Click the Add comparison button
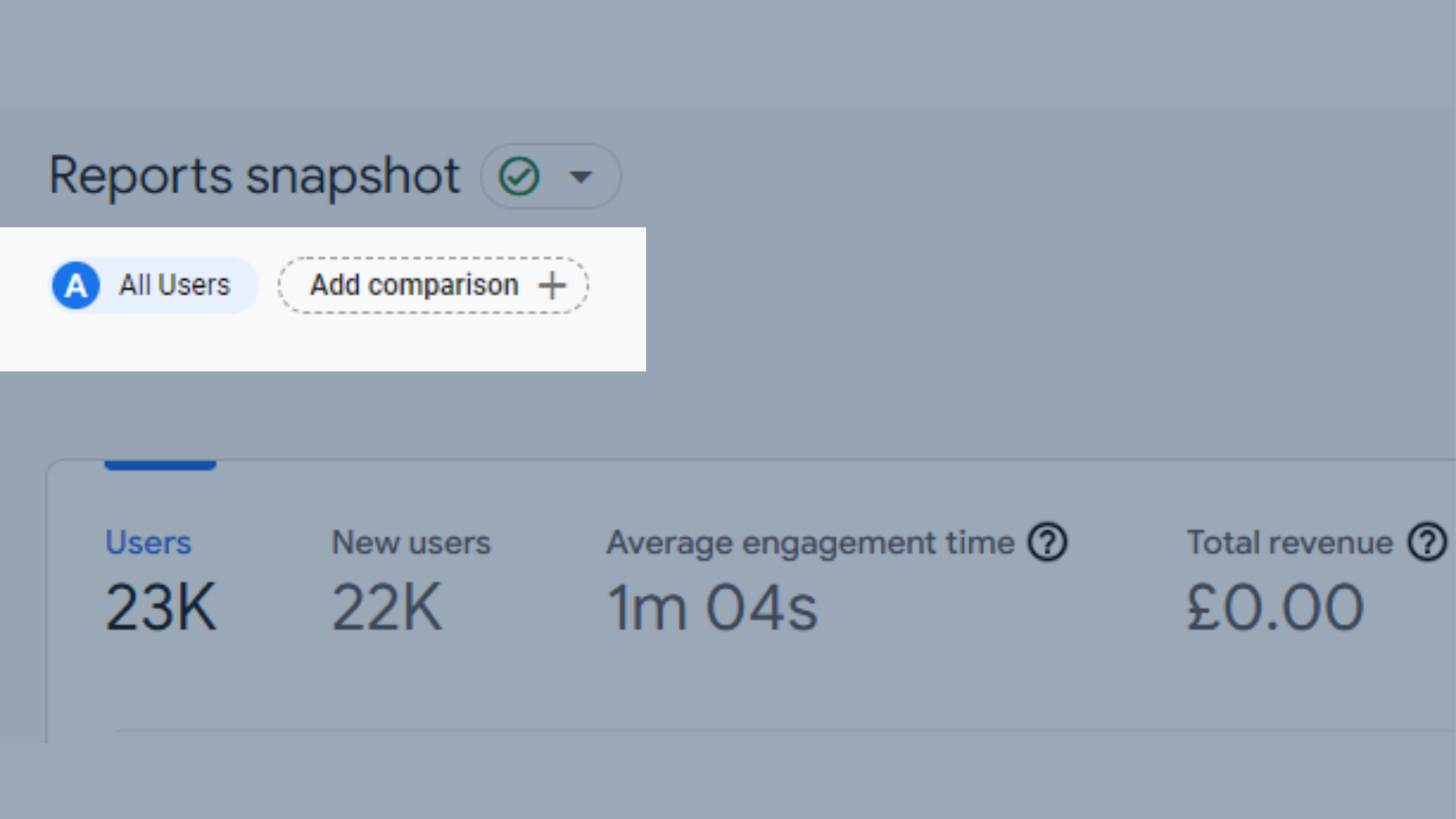The image size is (1456, 819). (x=433, y=286)
